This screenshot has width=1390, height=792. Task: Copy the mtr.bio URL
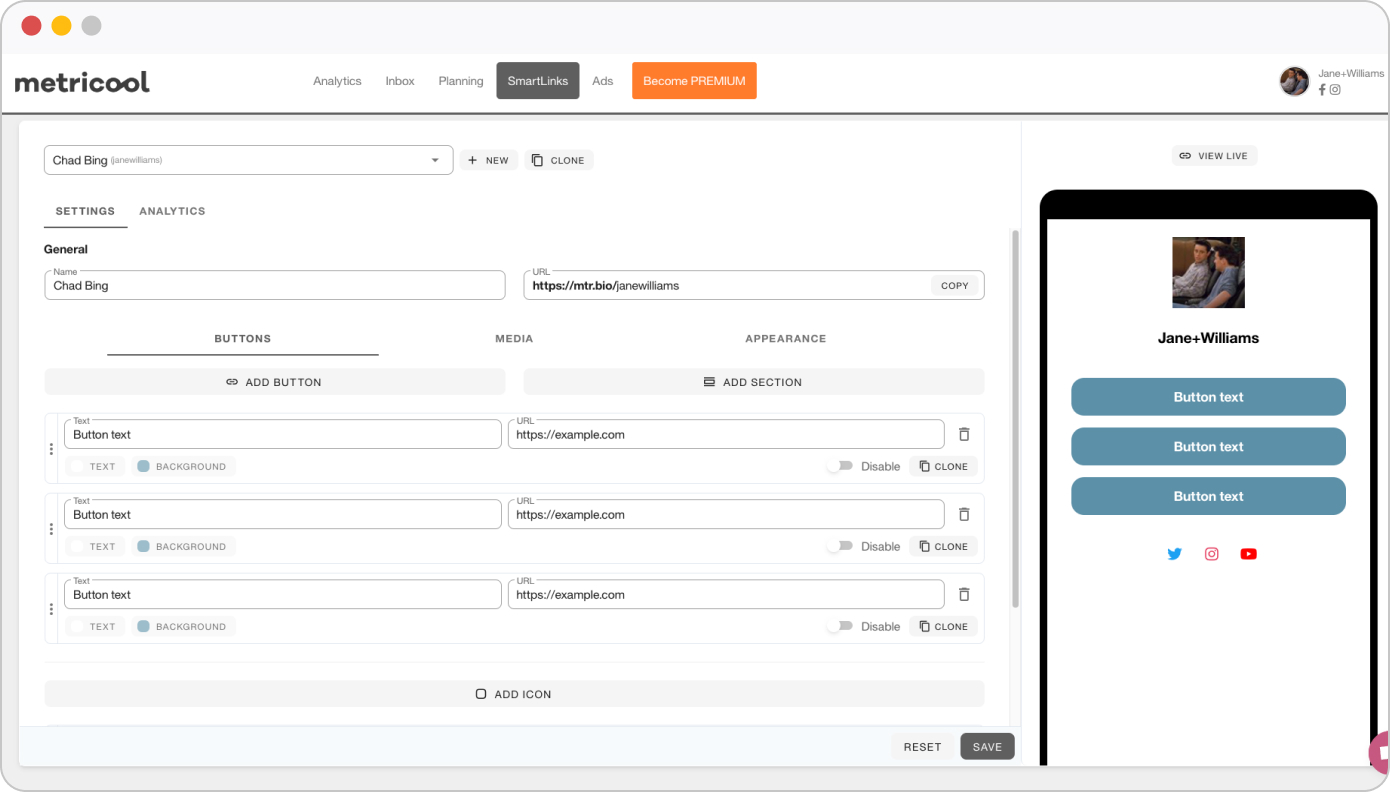coord(955,285)
